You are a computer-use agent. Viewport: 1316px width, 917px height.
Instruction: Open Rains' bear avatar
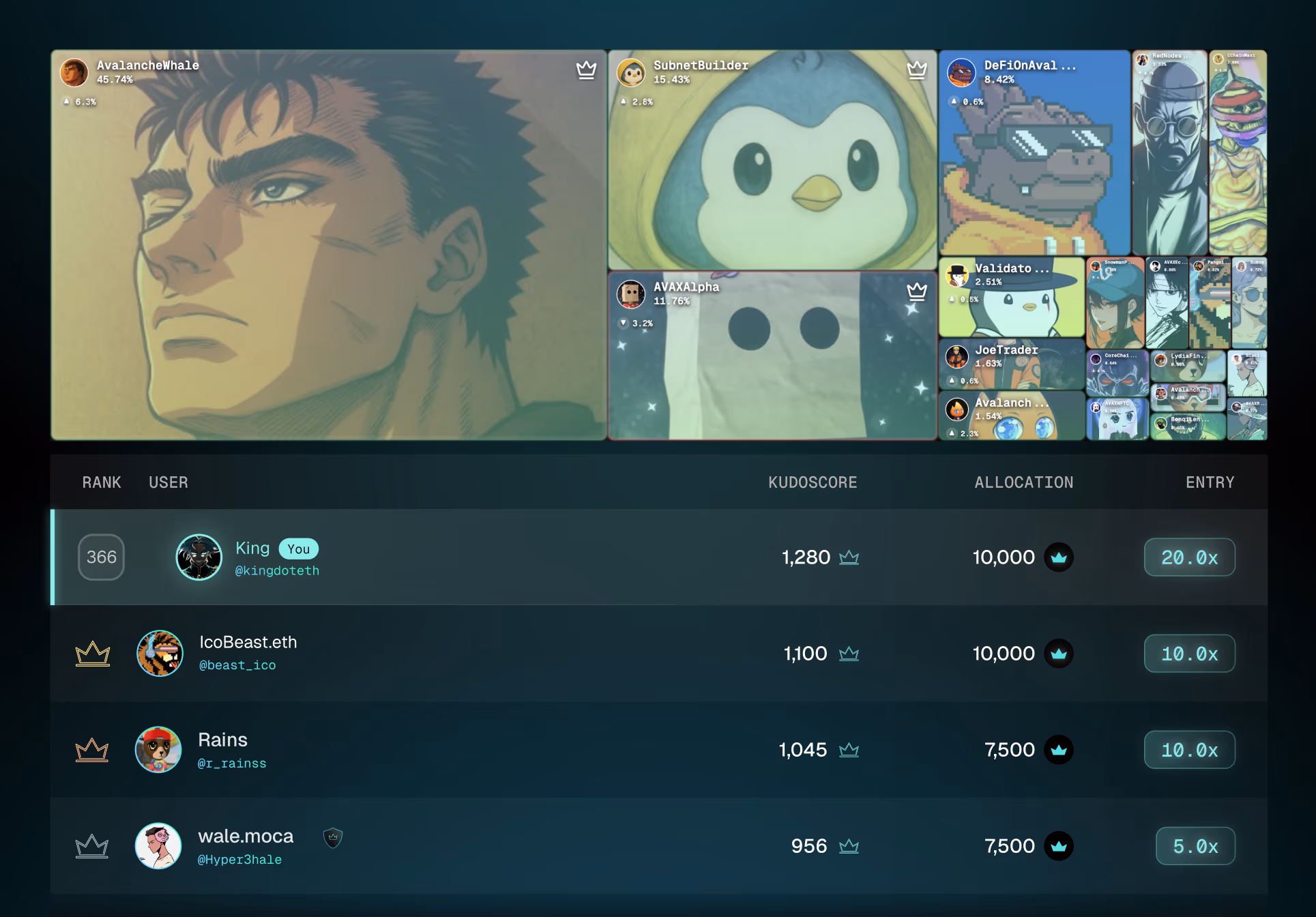pos(158,749)
